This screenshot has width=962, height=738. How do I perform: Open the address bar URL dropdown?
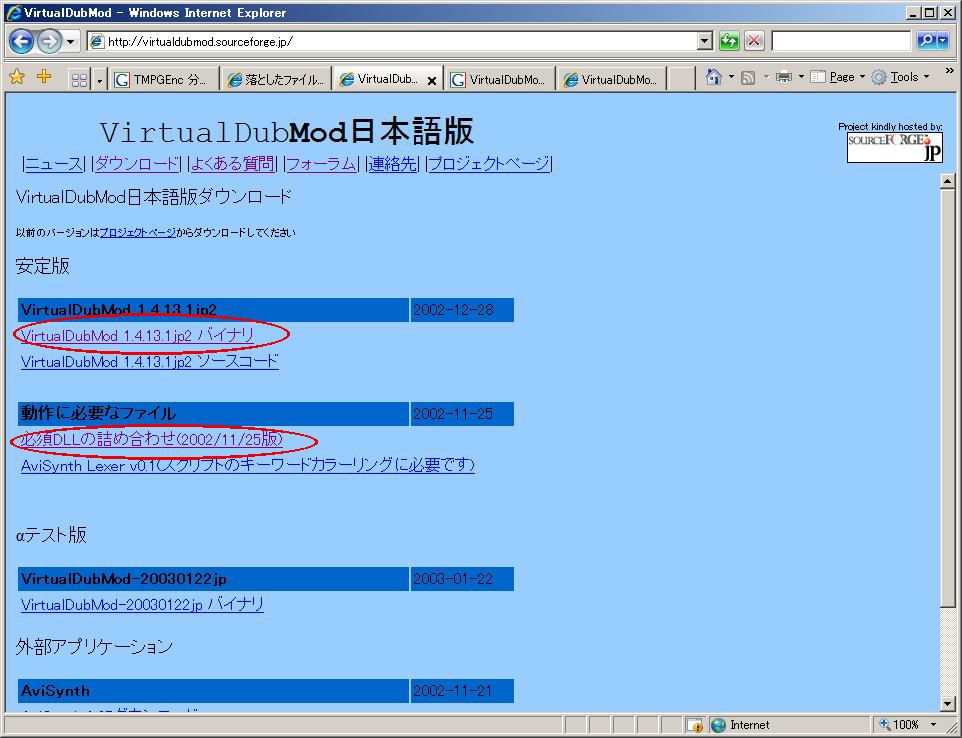[705, 41]
